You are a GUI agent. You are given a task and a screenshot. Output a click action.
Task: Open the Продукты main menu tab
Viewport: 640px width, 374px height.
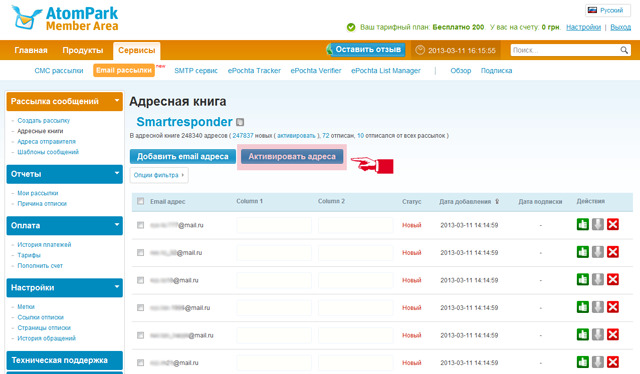pos(82,50)
